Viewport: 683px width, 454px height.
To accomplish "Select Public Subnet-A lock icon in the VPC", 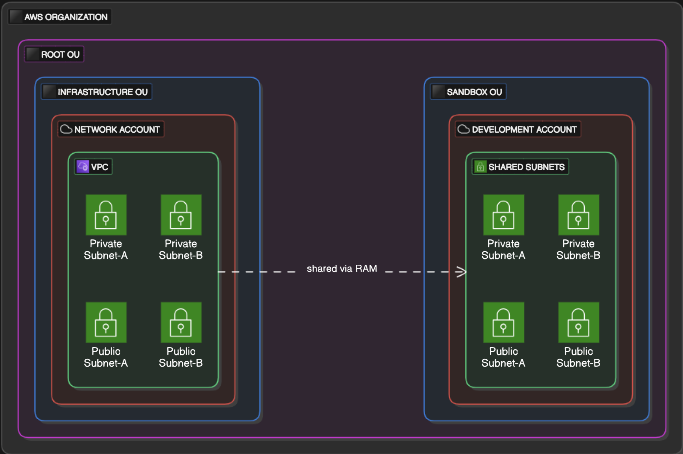I will (x=106, y=322).
